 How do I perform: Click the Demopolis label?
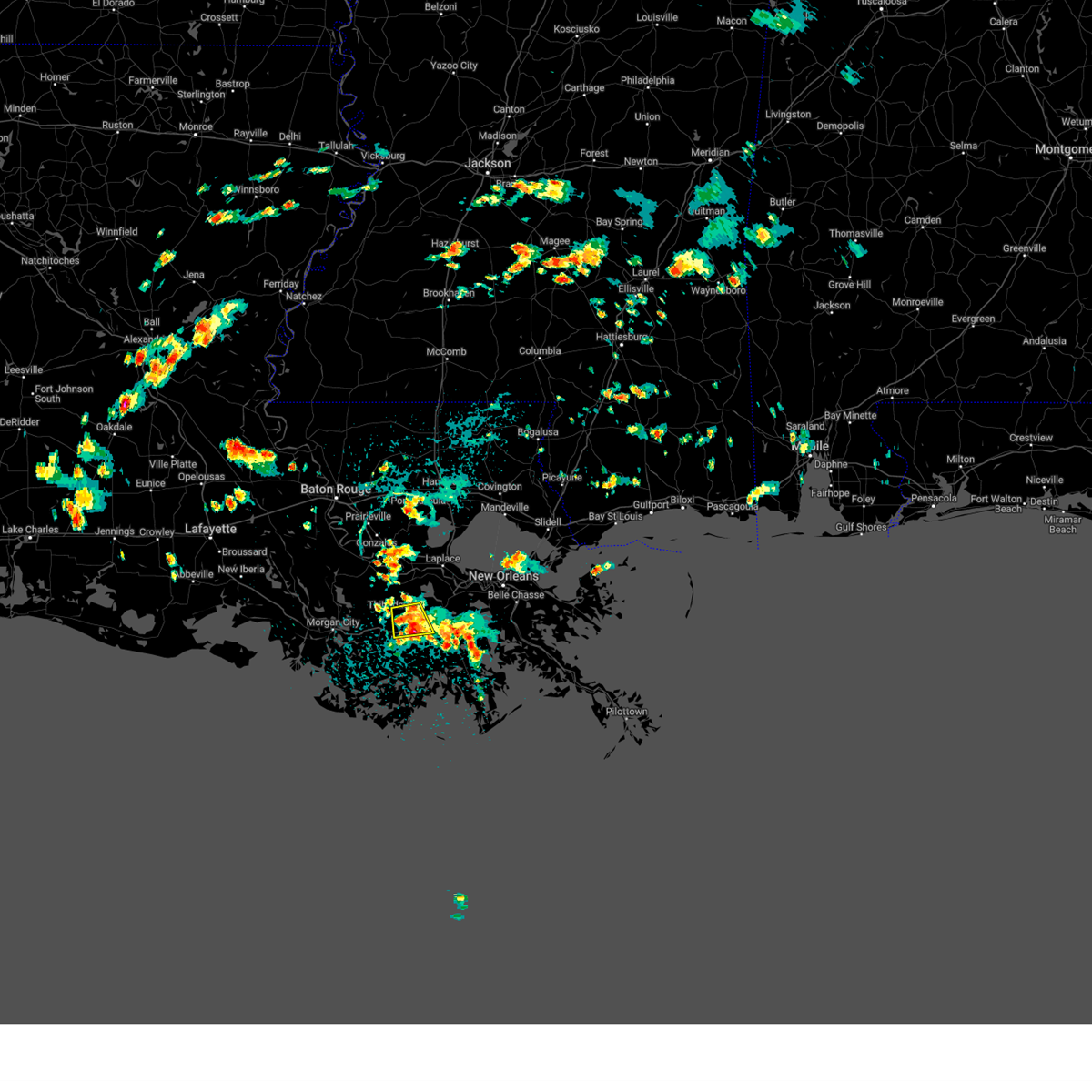pyautogui.click(x=840, y=126)
